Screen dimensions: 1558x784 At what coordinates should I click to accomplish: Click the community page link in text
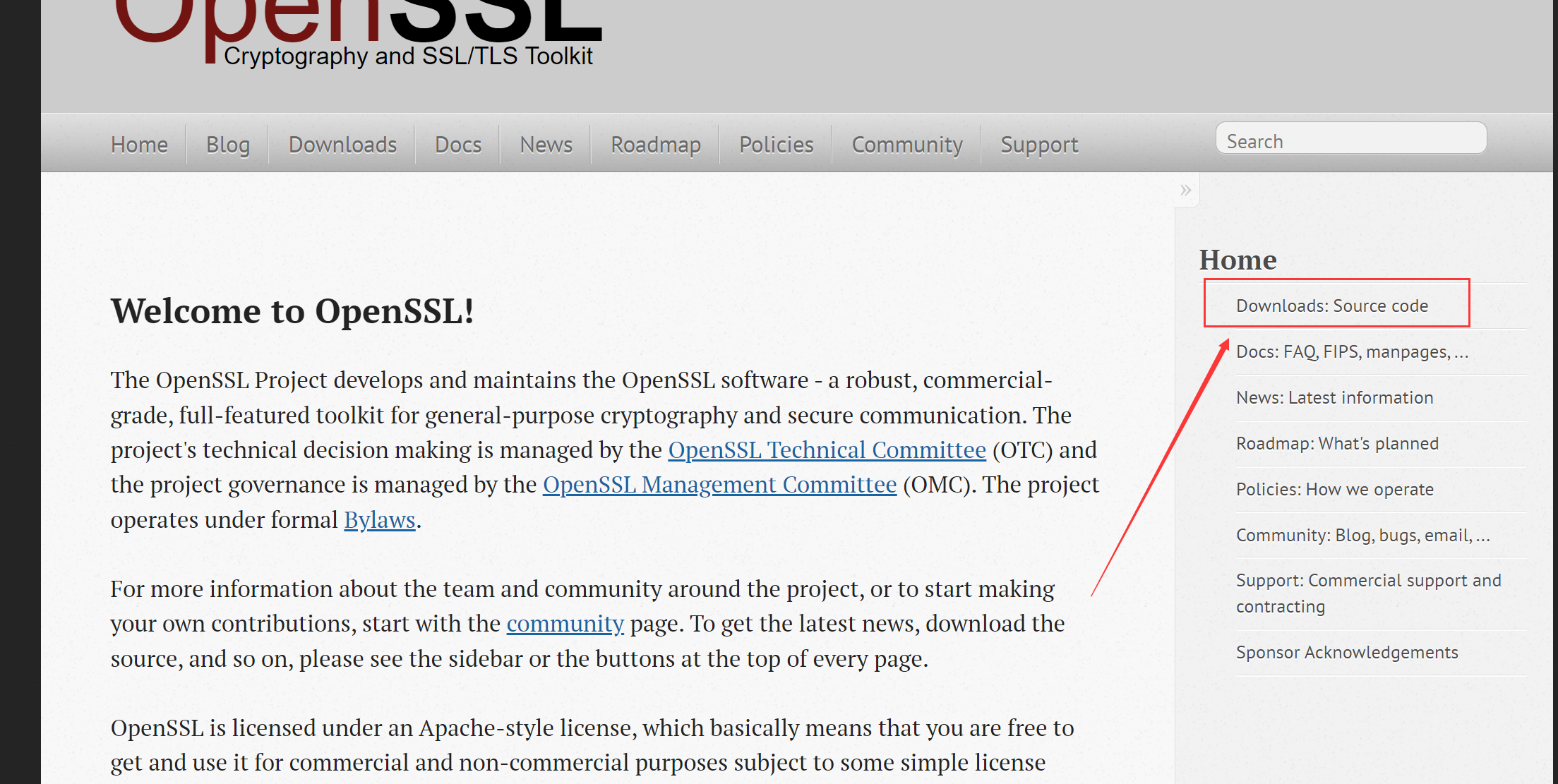tap(565, 623)
